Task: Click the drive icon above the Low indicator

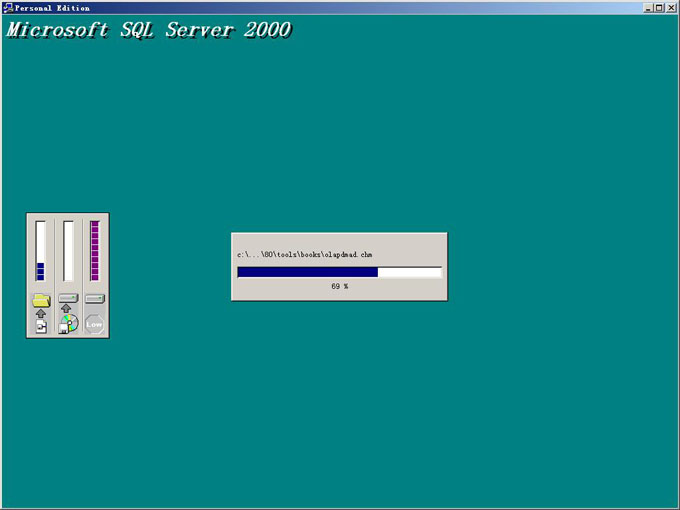Action: [x=95, y=298]
